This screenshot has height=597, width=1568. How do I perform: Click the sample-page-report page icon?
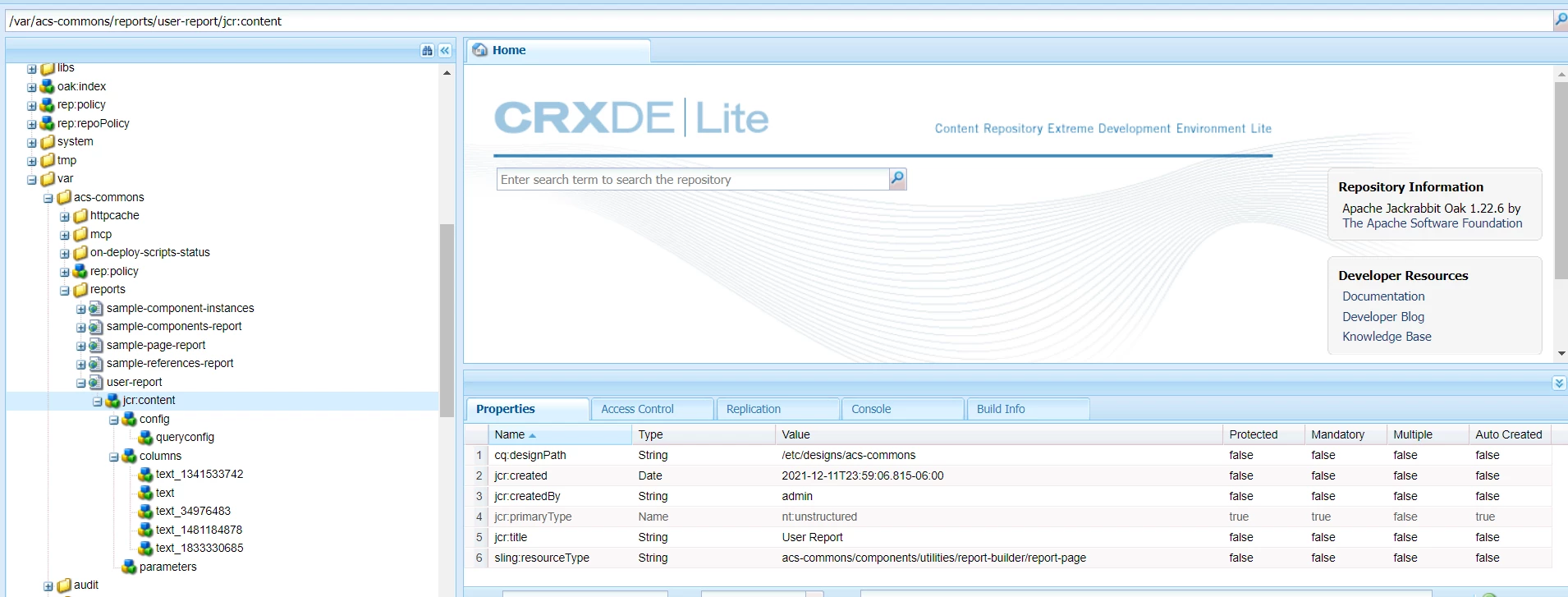pos(96,345)
